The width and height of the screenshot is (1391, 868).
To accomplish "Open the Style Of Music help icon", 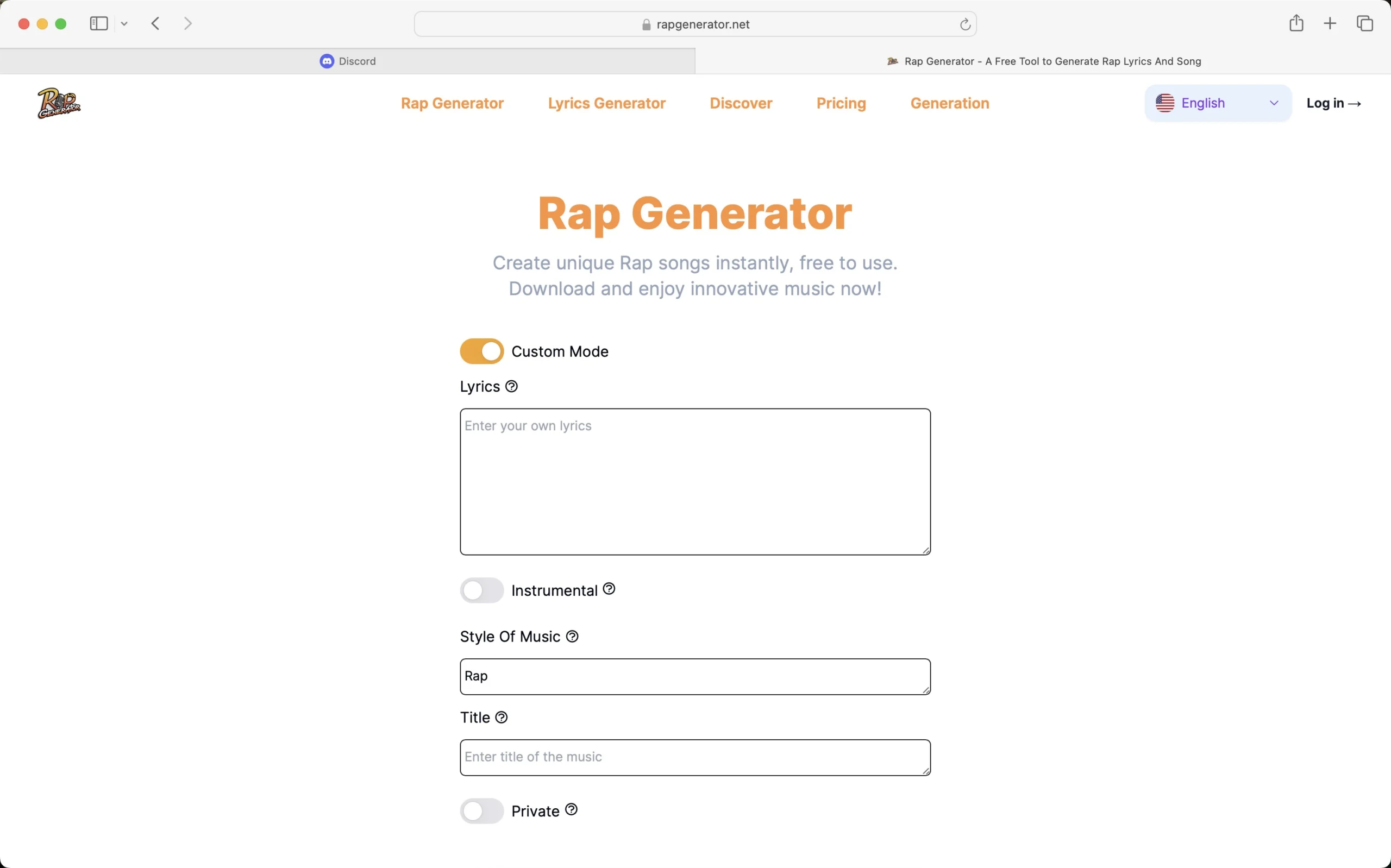I will coord(572,636).
